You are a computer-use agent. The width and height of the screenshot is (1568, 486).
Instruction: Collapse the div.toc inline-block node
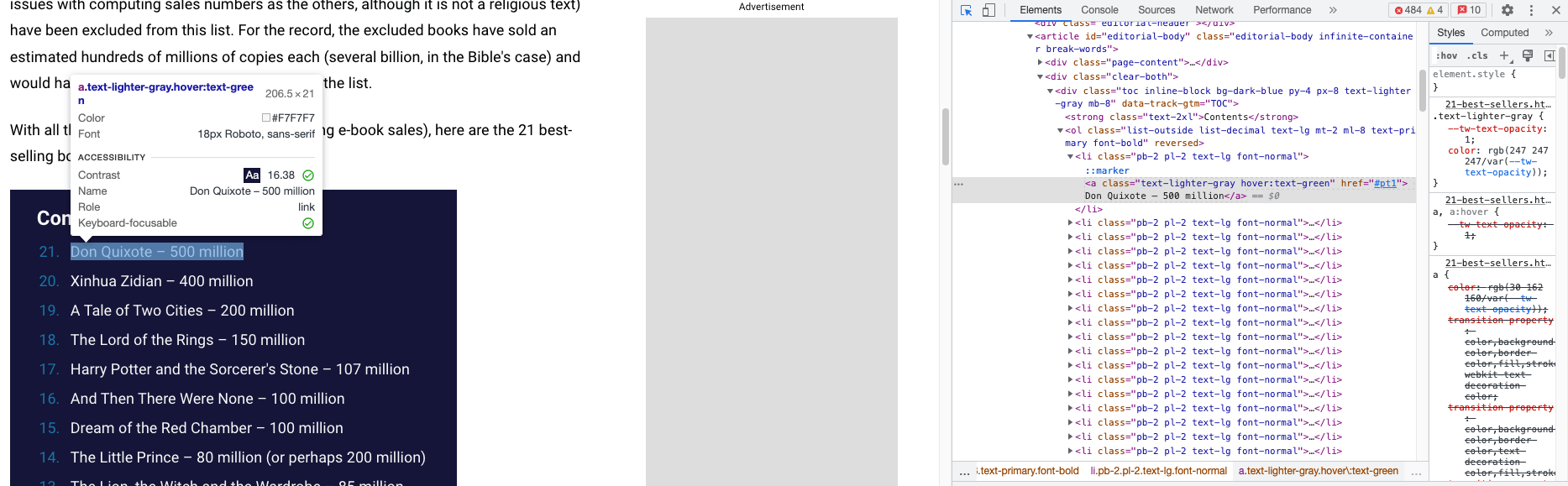(x=1050, y=91)
